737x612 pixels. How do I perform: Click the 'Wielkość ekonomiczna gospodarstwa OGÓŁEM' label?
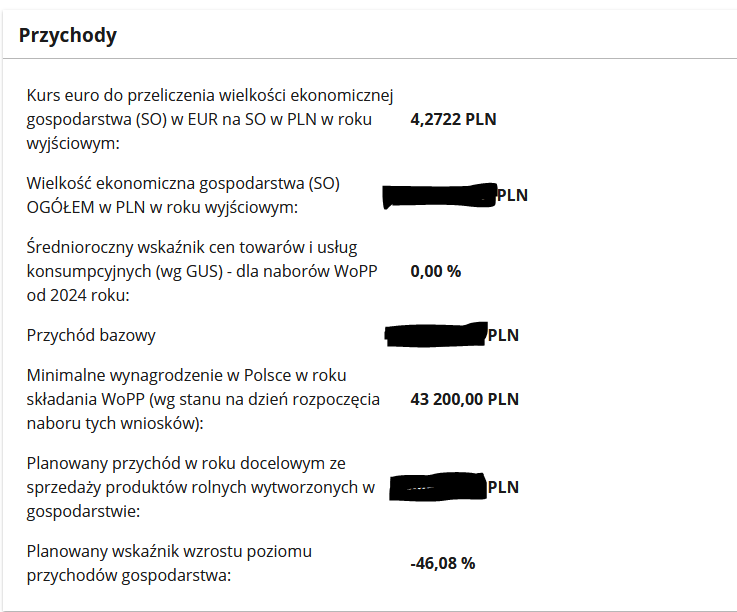[x=185, y=196]
